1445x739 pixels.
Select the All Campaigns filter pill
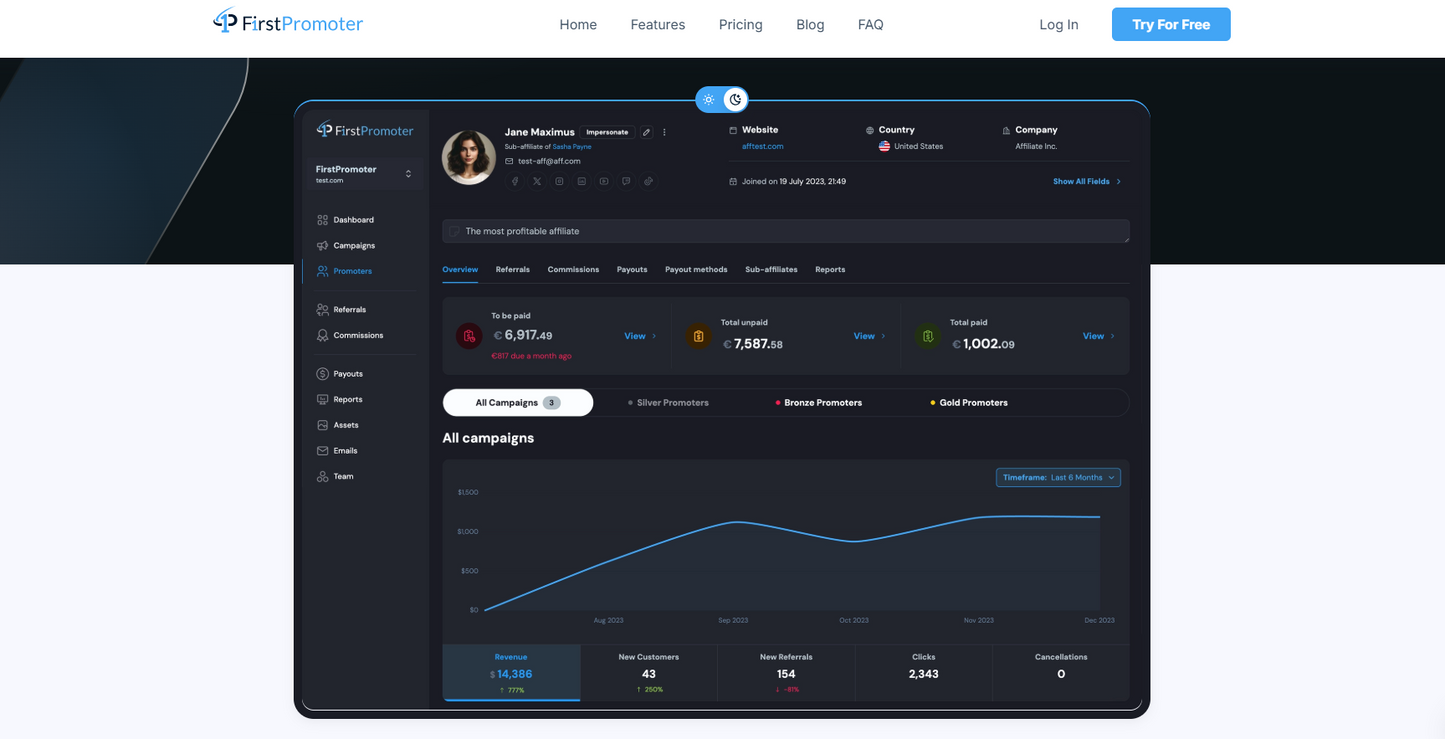[518, 403]
